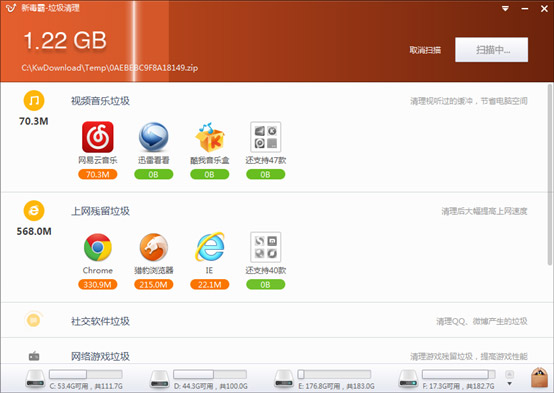The height and width of the screenshot is (393, 554).
Task: Select the Xunlei Kankan (迅雷看看) player icon
Action: click(x=153, y=137)
